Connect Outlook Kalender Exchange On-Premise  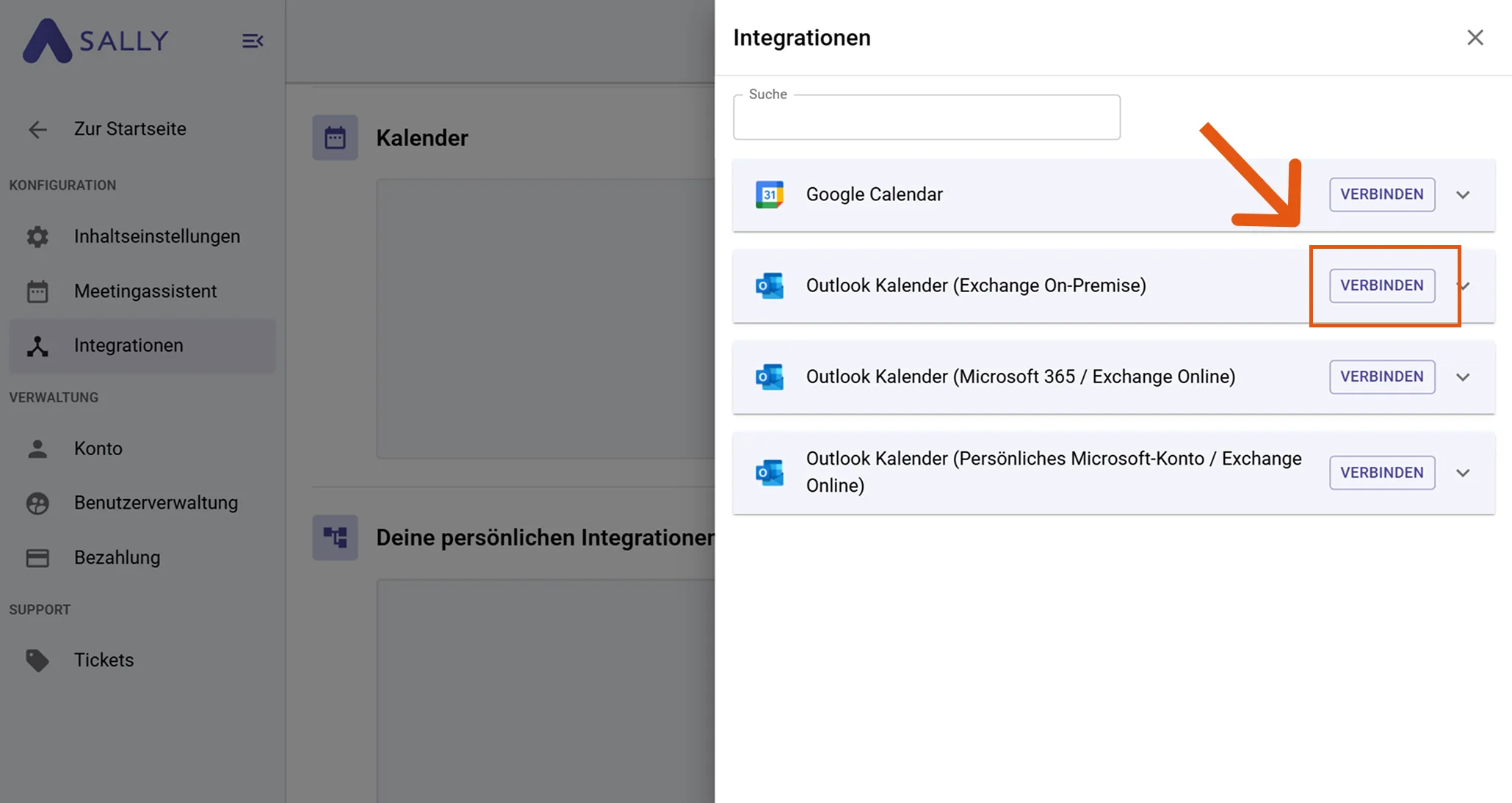1382,286
